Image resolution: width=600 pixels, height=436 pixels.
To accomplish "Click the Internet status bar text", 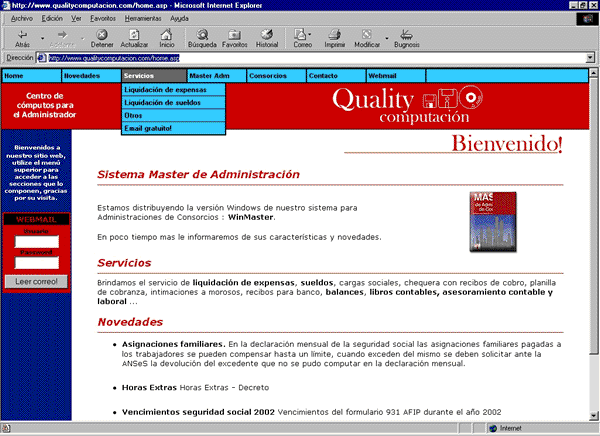I will [510, 428].
